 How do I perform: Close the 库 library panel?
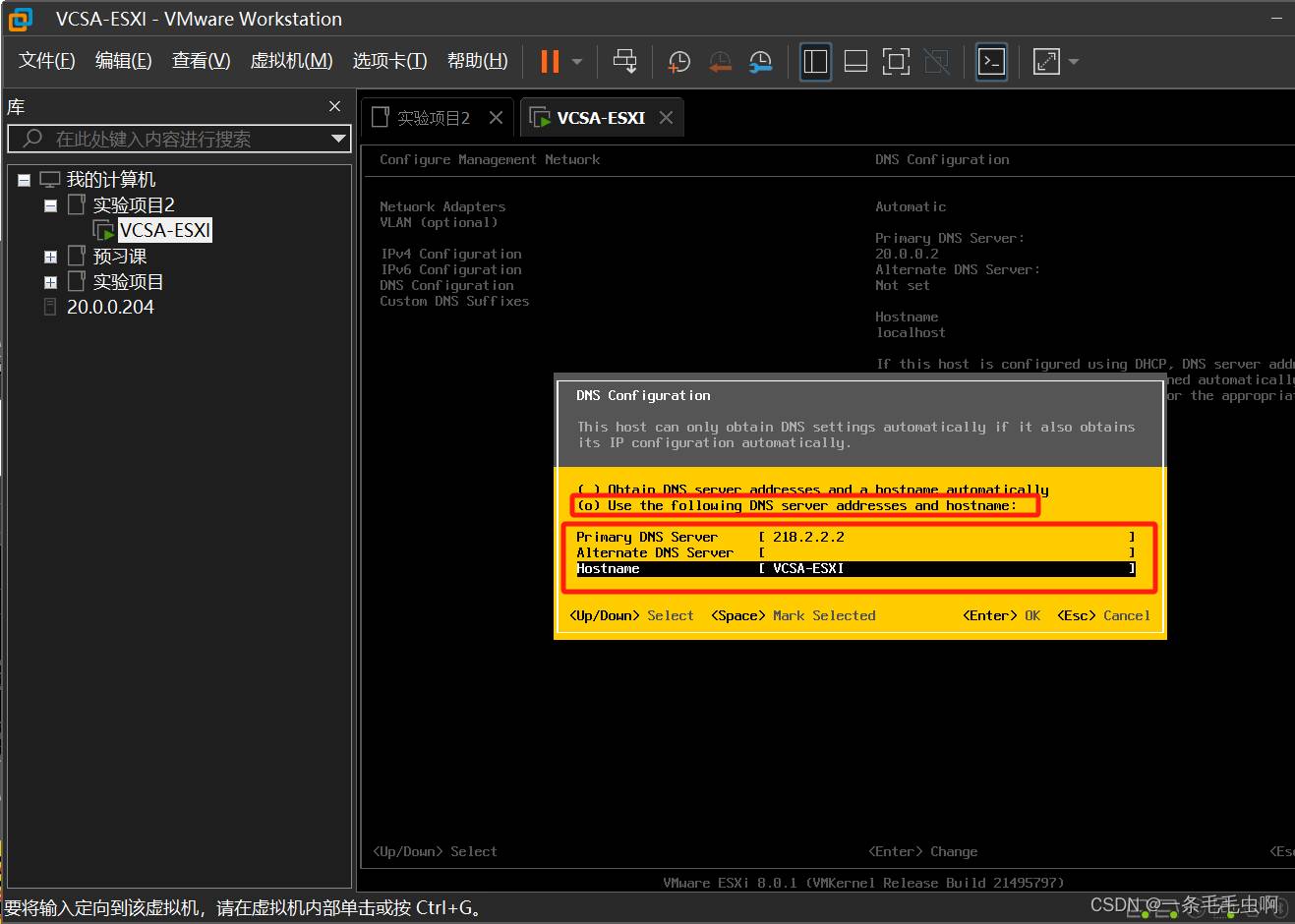pyautogui.click(x=334, y=106)
